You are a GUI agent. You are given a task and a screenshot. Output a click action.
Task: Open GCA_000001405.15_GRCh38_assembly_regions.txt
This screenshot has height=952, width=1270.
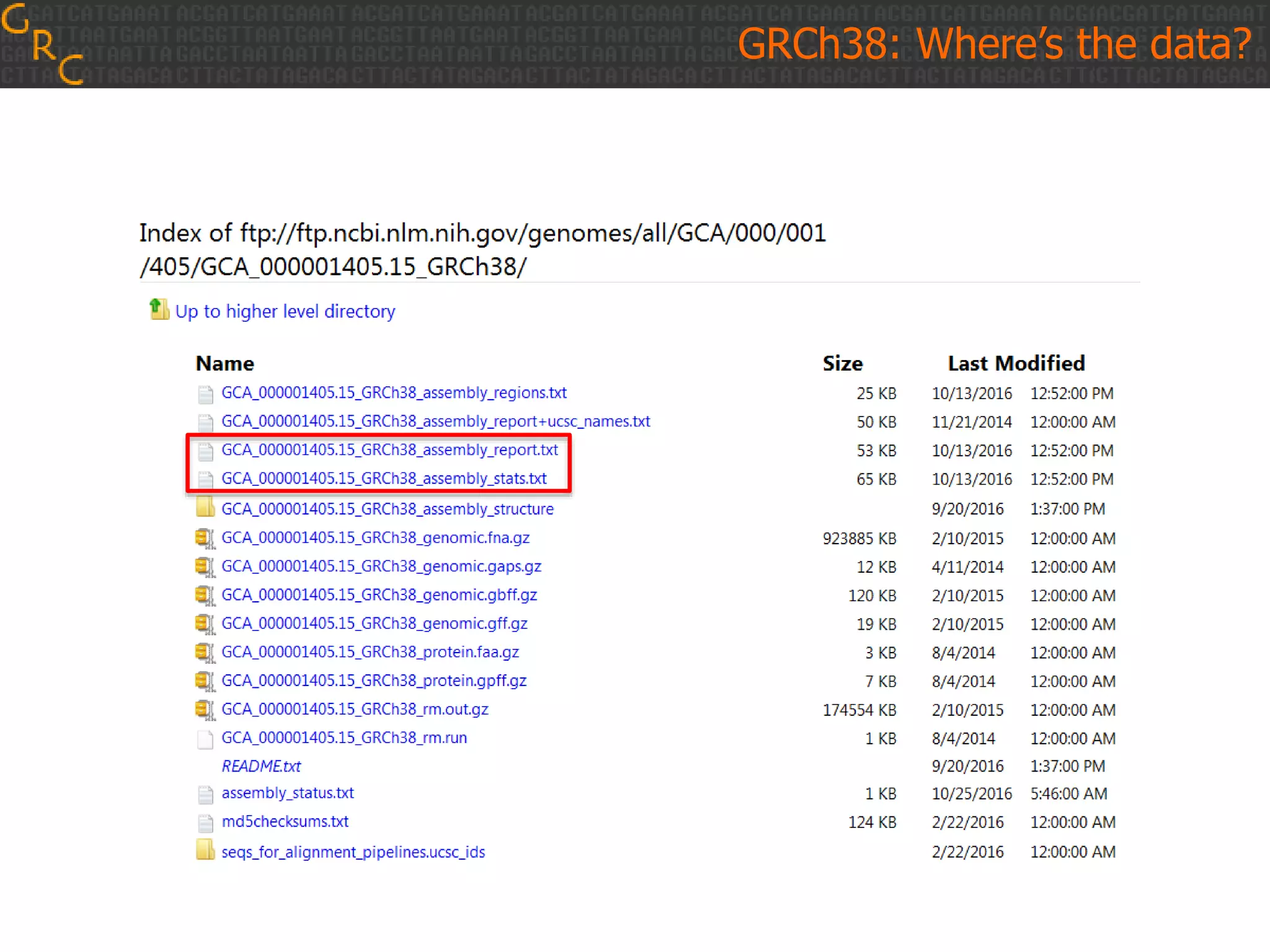(x=394, y=393)
